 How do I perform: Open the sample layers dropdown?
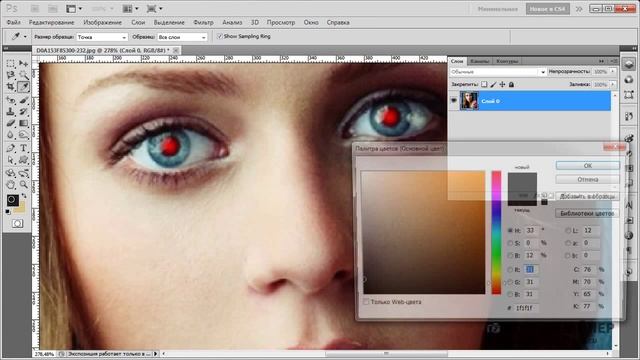click(182, 37)
